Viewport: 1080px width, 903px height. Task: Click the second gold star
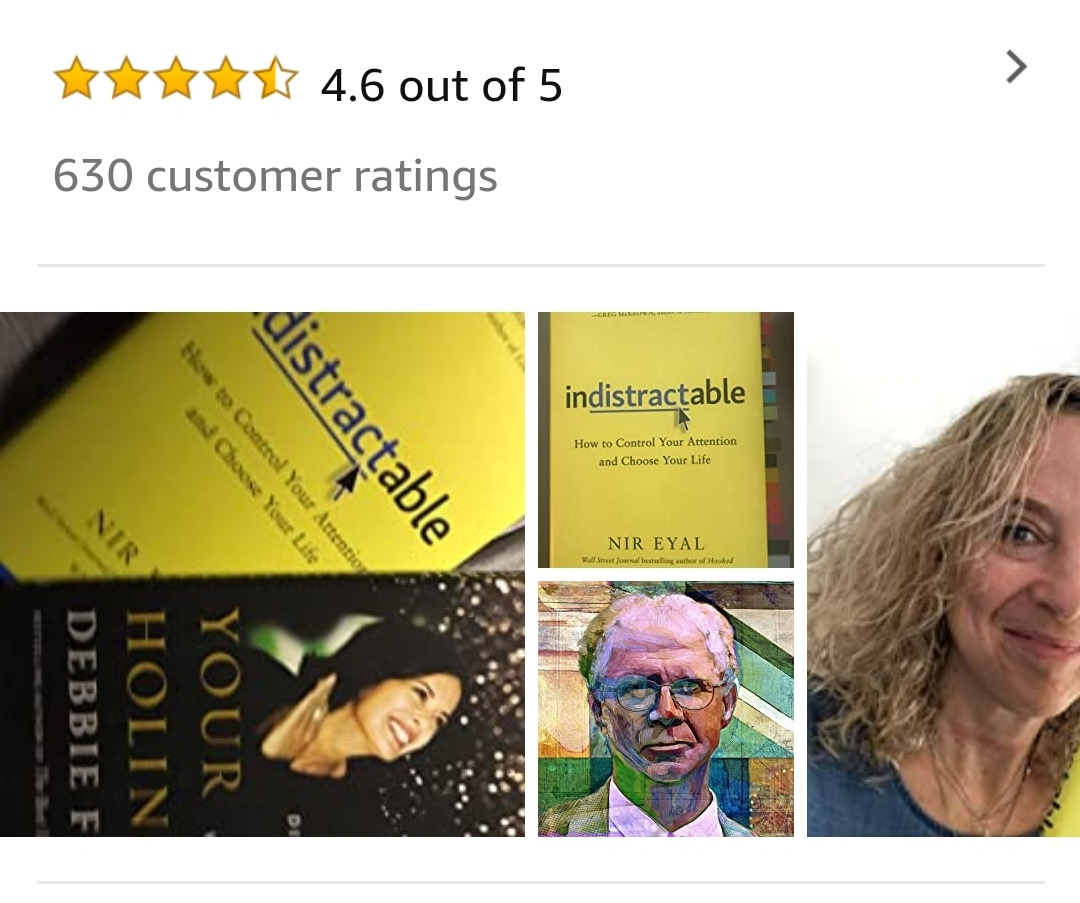pyautogui.click(x=126, y=79)
